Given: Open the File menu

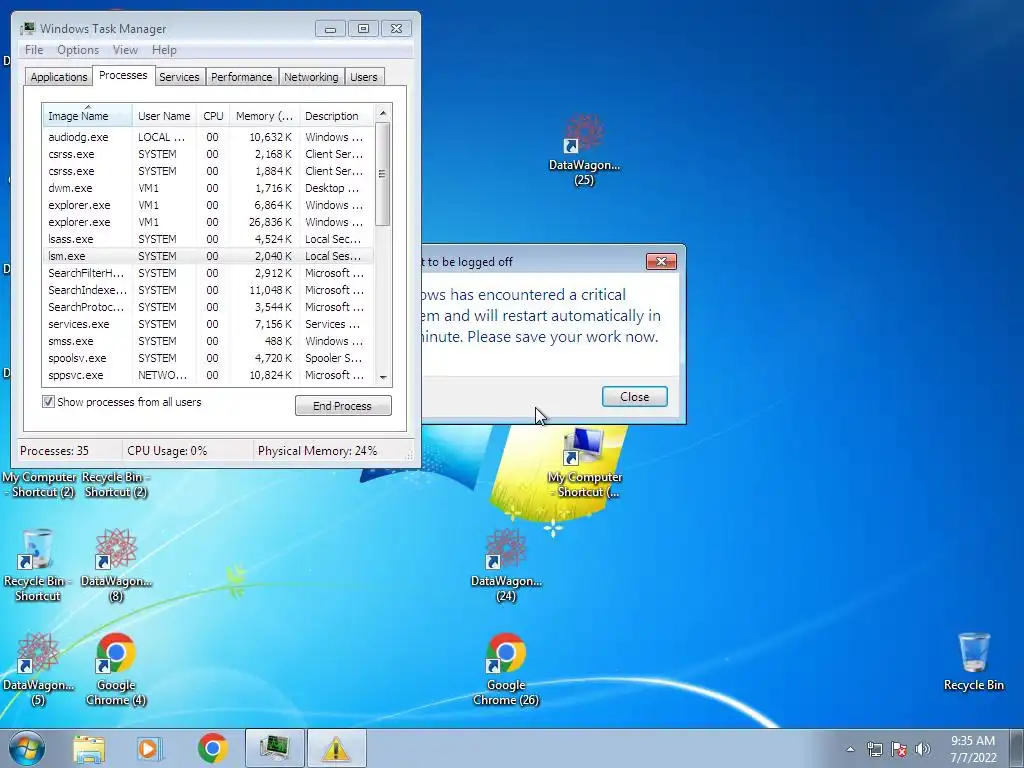Looking at the screenshot, I should tap(34, 50).
